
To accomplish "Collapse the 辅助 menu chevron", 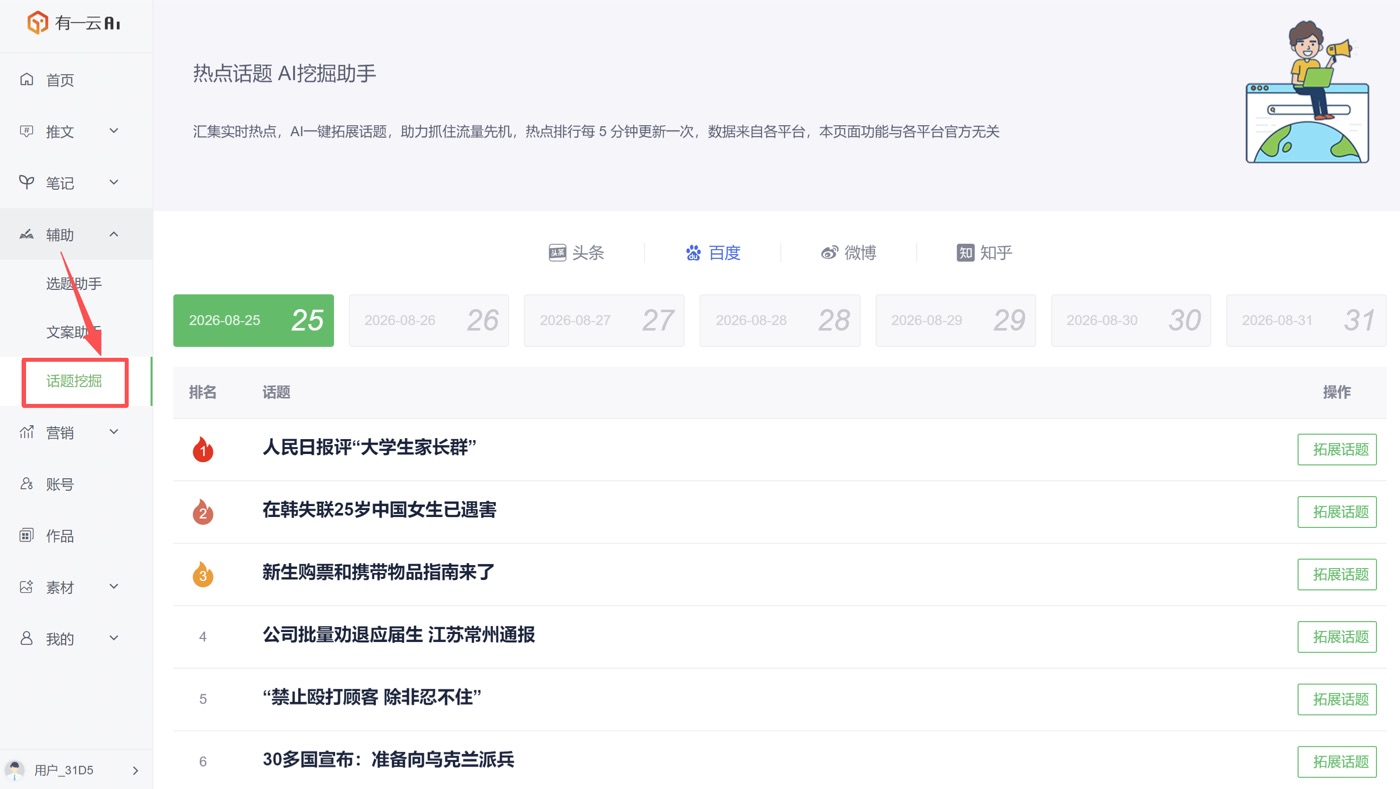I will (114, 235).
